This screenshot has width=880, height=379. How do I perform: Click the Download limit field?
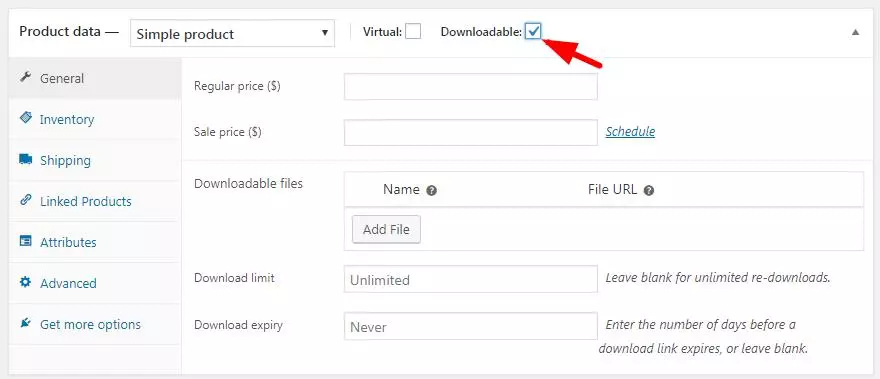pos(470,279)
